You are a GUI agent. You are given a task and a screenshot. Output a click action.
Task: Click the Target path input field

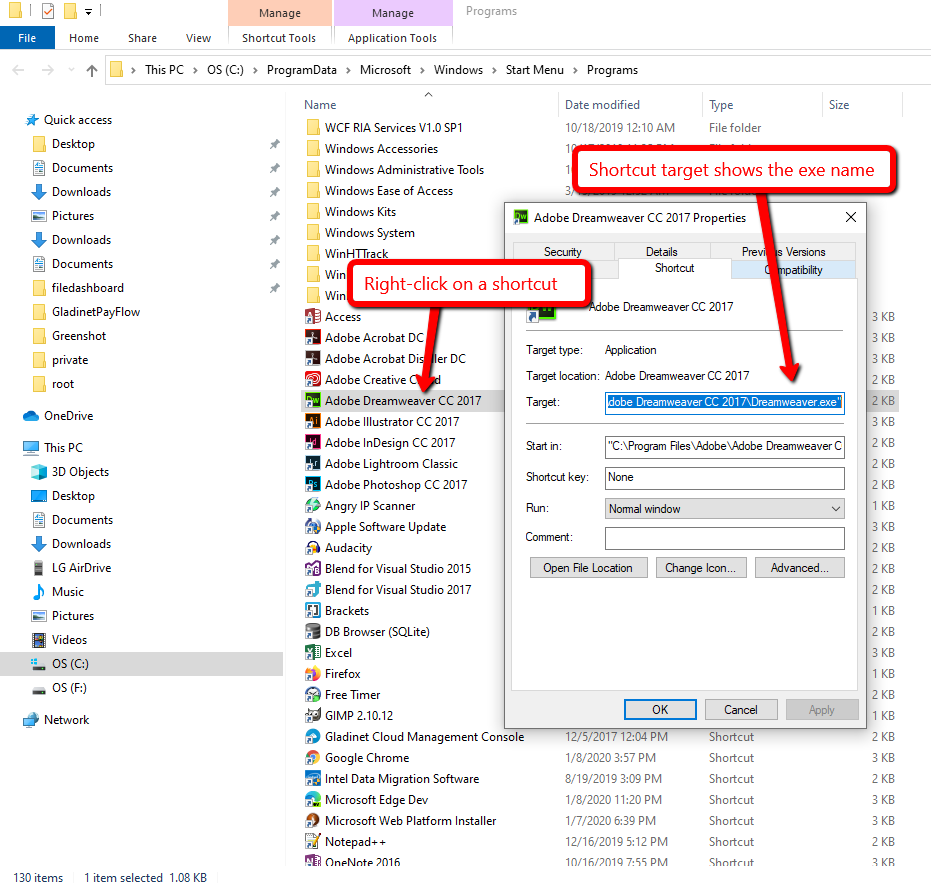point(724,402)
